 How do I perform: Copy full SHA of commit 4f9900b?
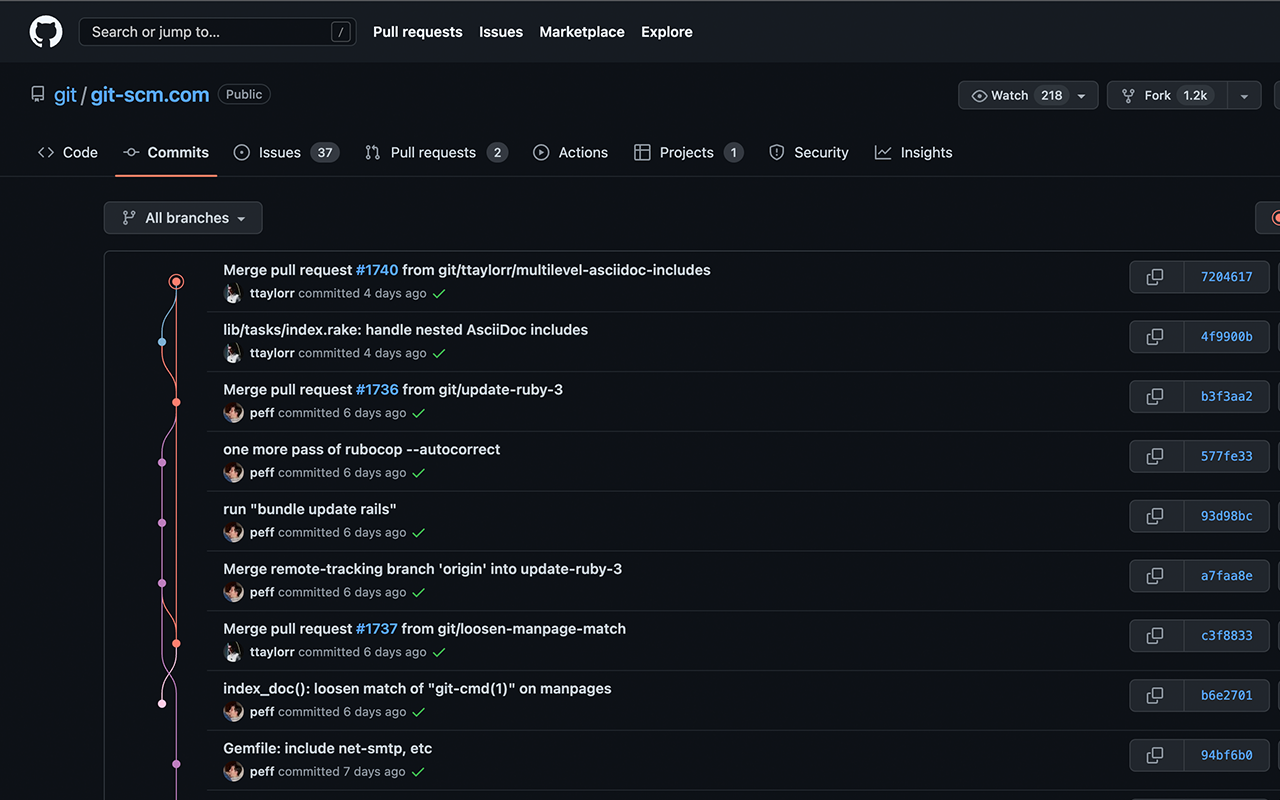pos(1155,337)
